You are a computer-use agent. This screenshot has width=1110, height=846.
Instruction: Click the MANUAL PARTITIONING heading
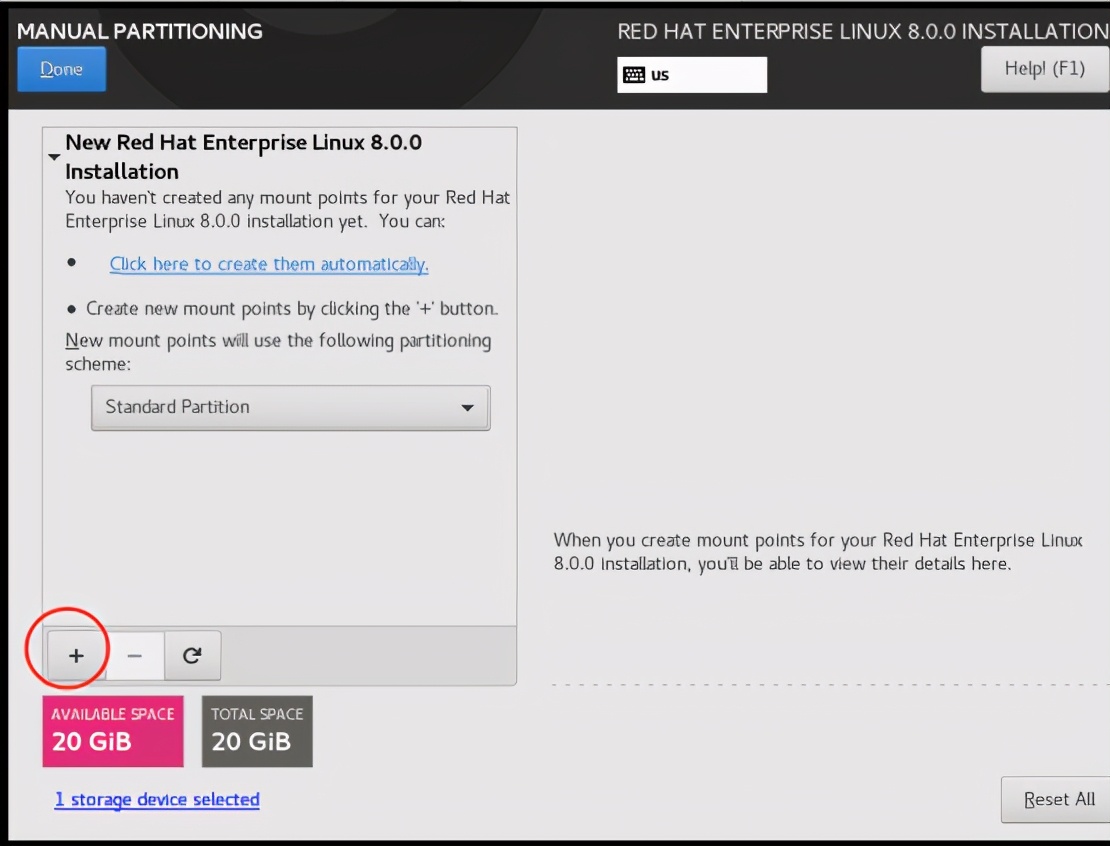point(139,31)
